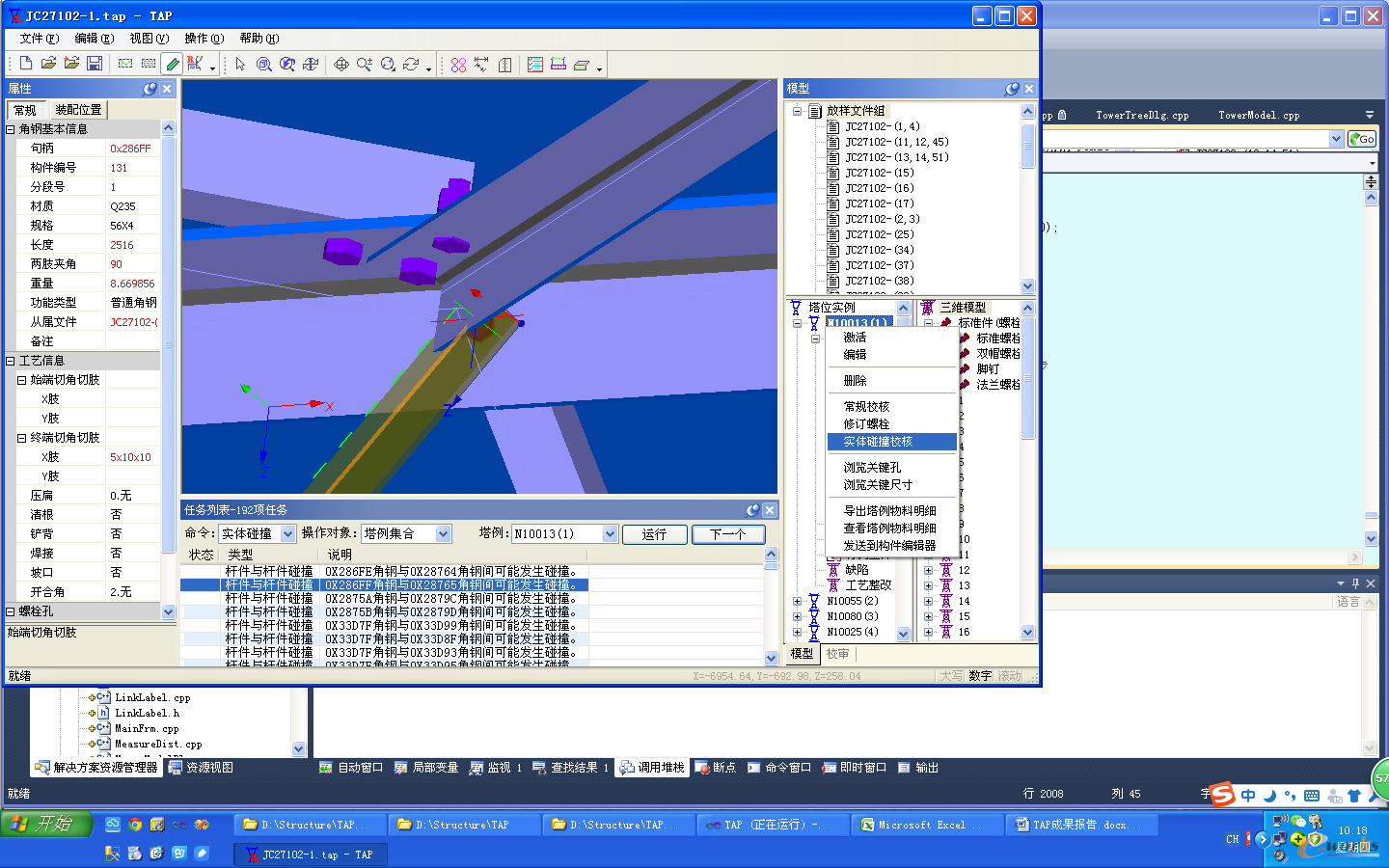Screen dimensions: 1389x868
Task: Select JC27102- (16) in the file tree
Action: tap(879, 188)
